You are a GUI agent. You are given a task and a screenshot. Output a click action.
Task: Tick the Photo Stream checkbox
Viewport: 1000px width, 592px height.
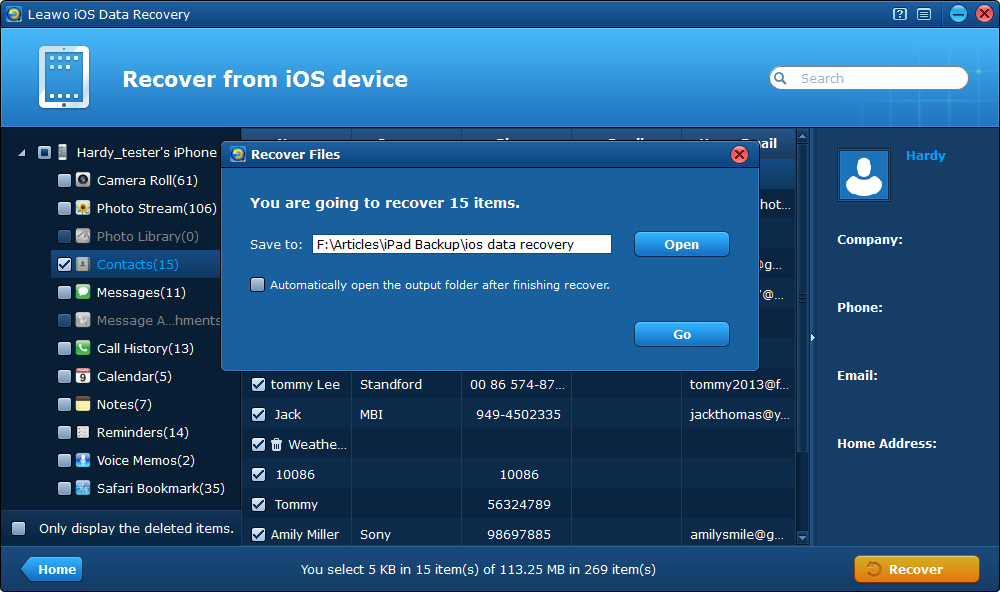pos(64,209)
